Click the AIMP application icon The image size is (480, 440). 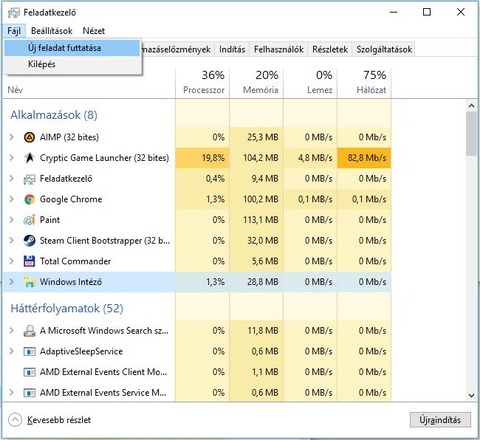coord(29,137)
